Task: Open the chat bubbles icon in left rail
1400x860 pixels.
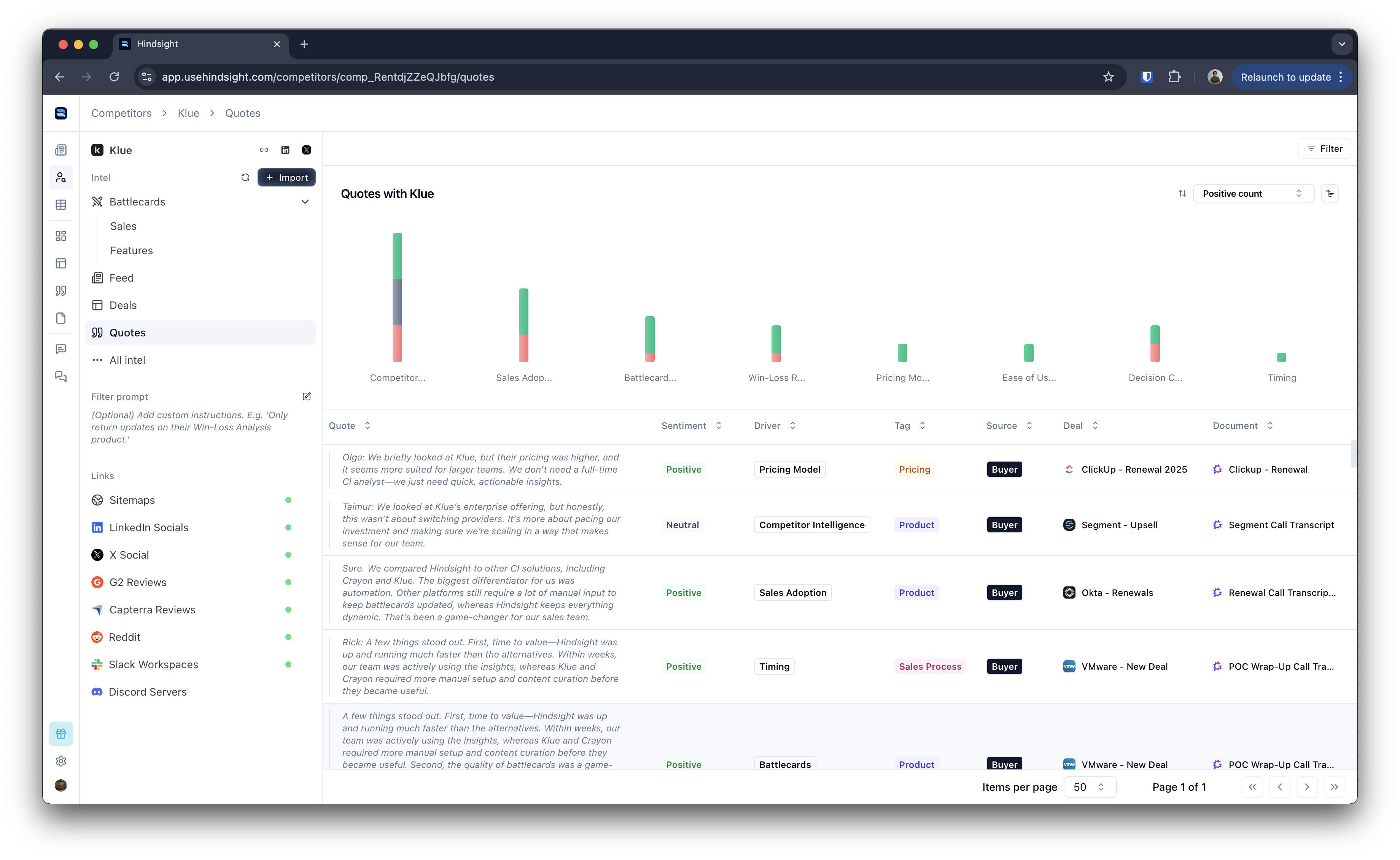Action: (x=61, y=376)
